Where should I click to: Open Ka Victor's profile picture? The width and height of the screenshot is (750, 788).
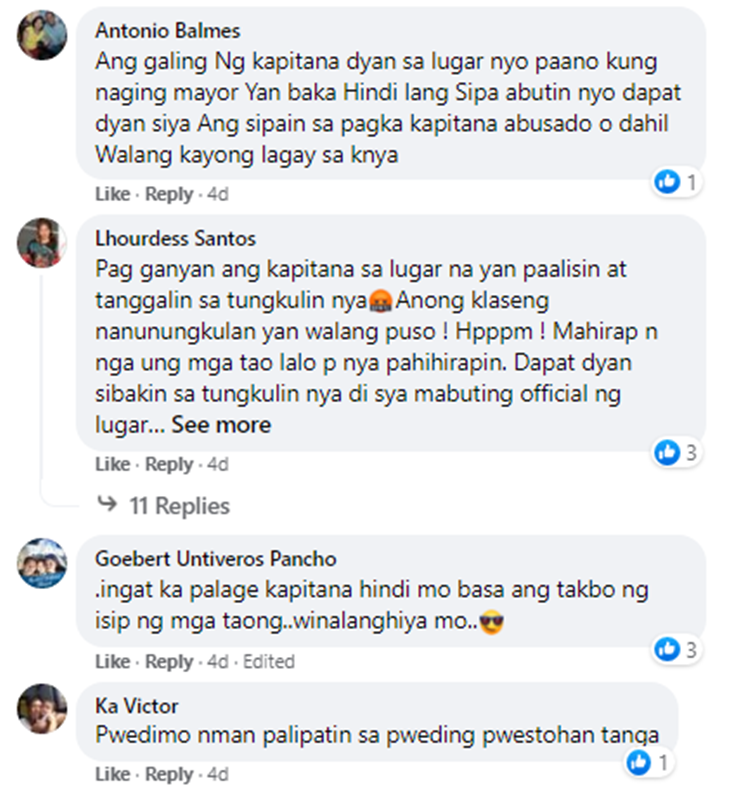click(42, 709)
